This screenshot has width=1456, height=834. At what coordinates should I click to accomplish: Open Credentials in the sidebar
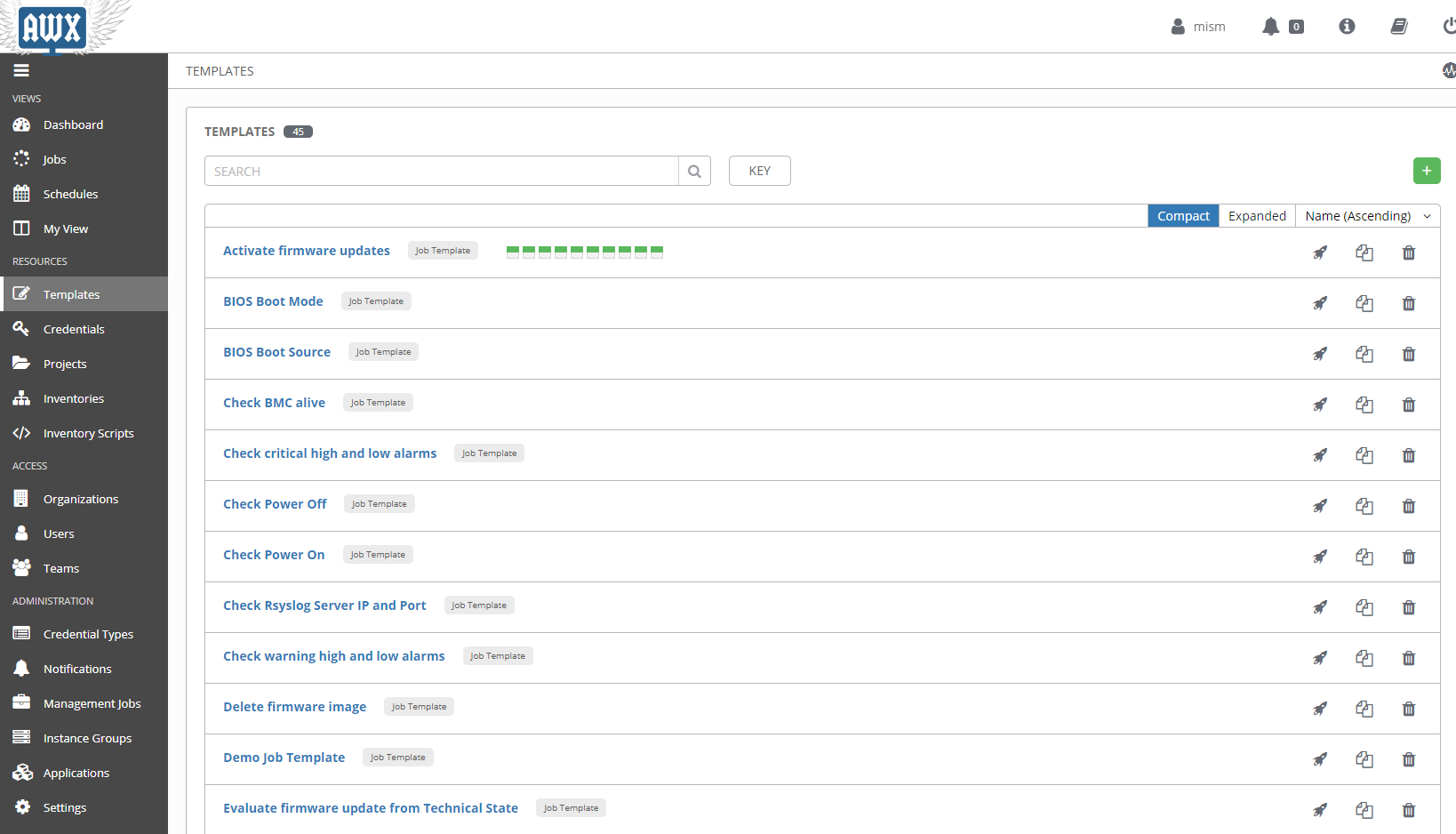84,329
